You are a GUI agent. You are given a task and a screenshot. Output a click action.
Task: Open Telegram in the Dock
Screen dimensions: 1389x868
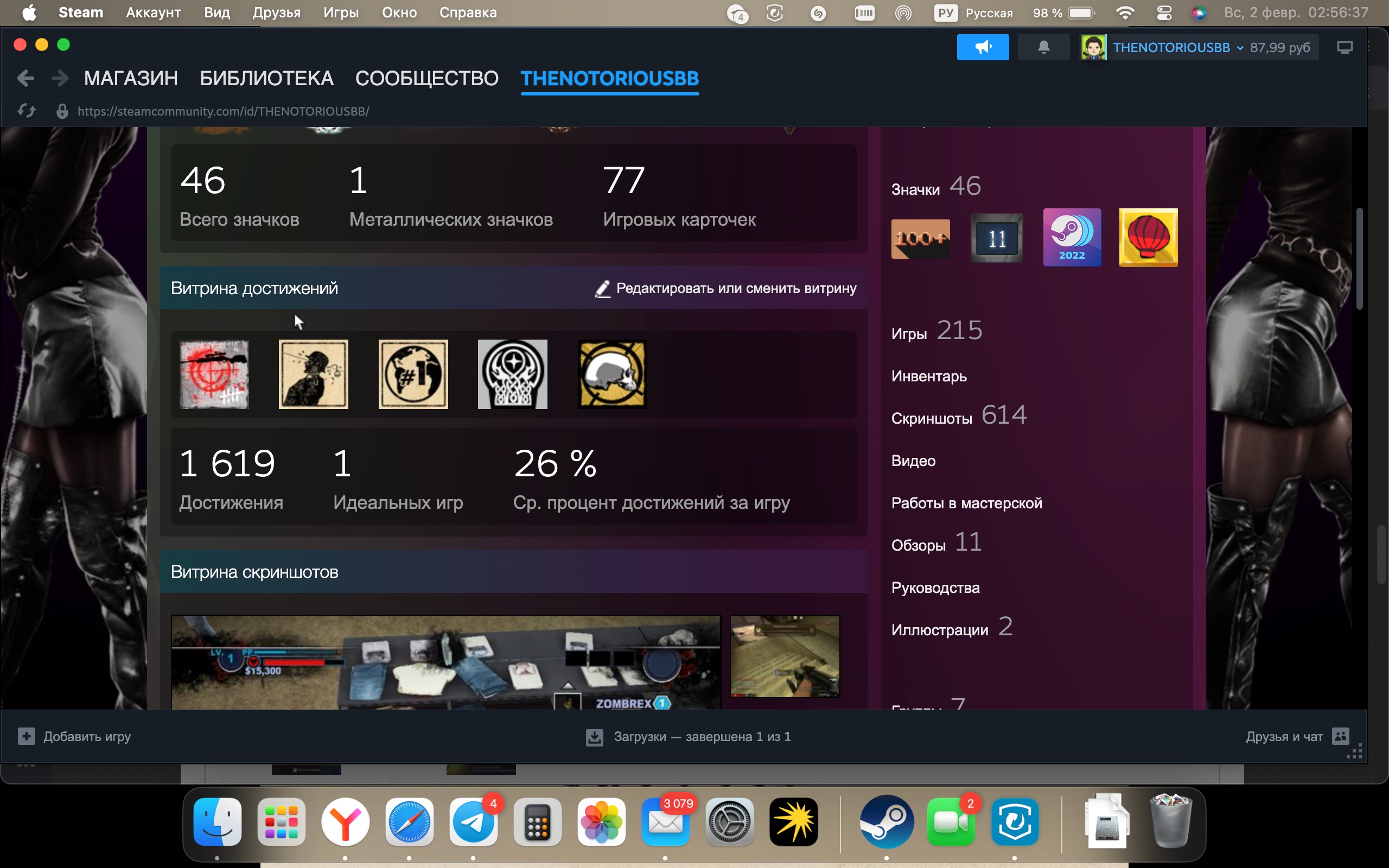point(474,821)
